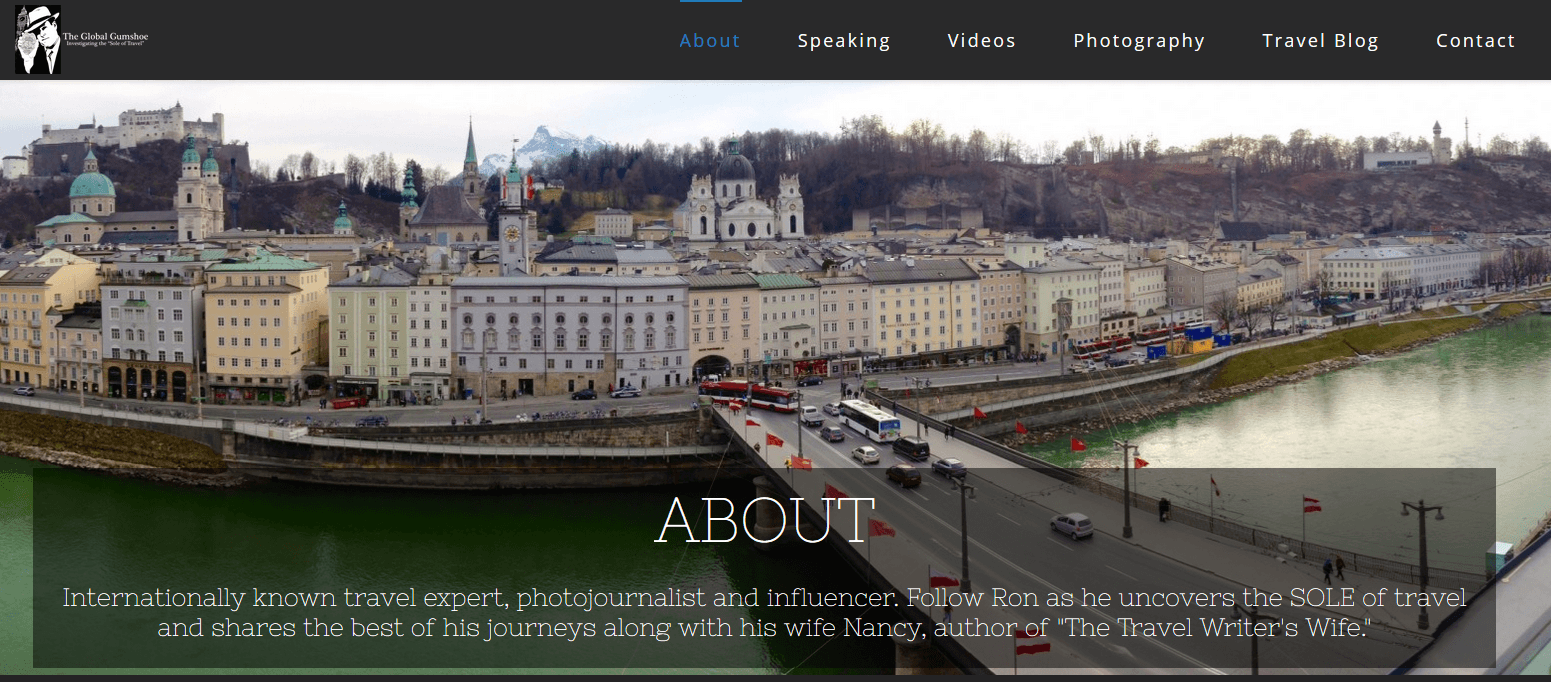The image size is (1551, 682).
Task: Click the ABOUT heading text
Action: (765, 519)
